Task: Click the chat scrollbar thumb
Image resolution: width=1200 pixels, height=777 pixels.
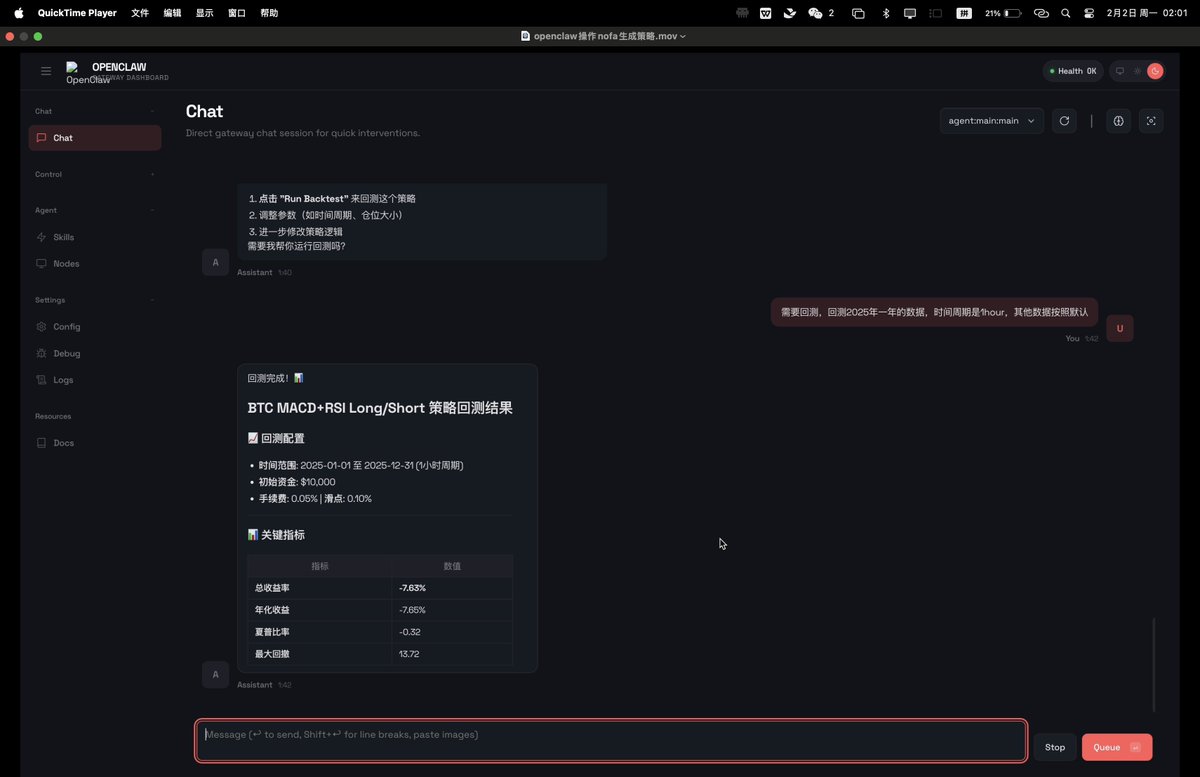Action: (x=1154, y=664)
